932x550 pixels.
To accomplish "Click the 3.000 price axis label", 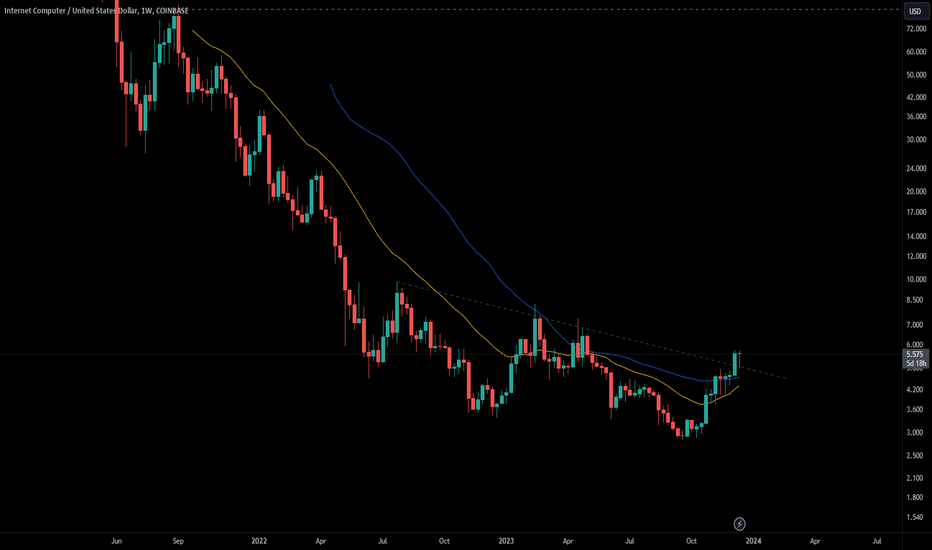I will click(x=916, y=432).
